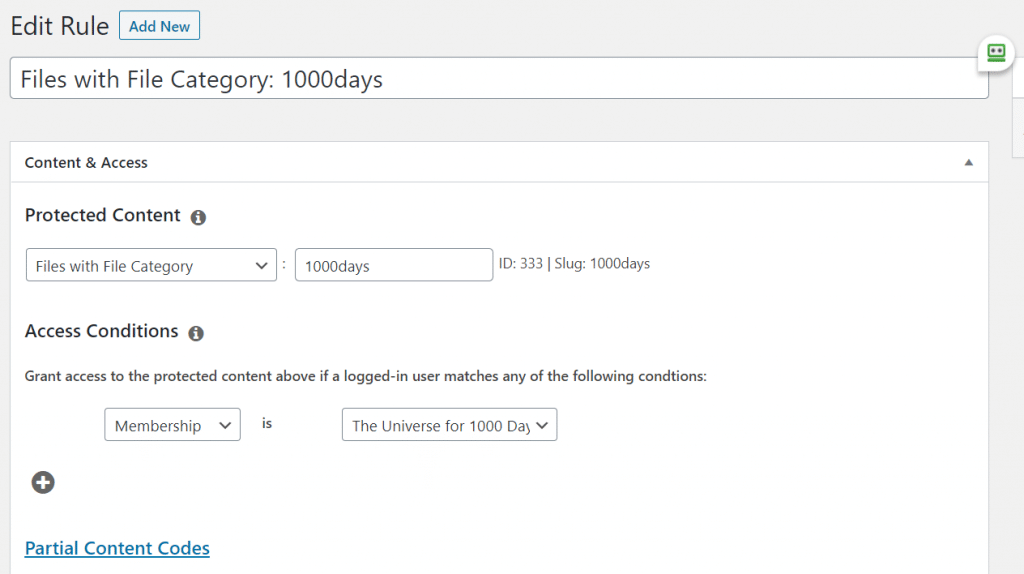The height and width of the screenshot is (574, 1024).
Task: Click the Grant access description text
Action: point(365,377)
